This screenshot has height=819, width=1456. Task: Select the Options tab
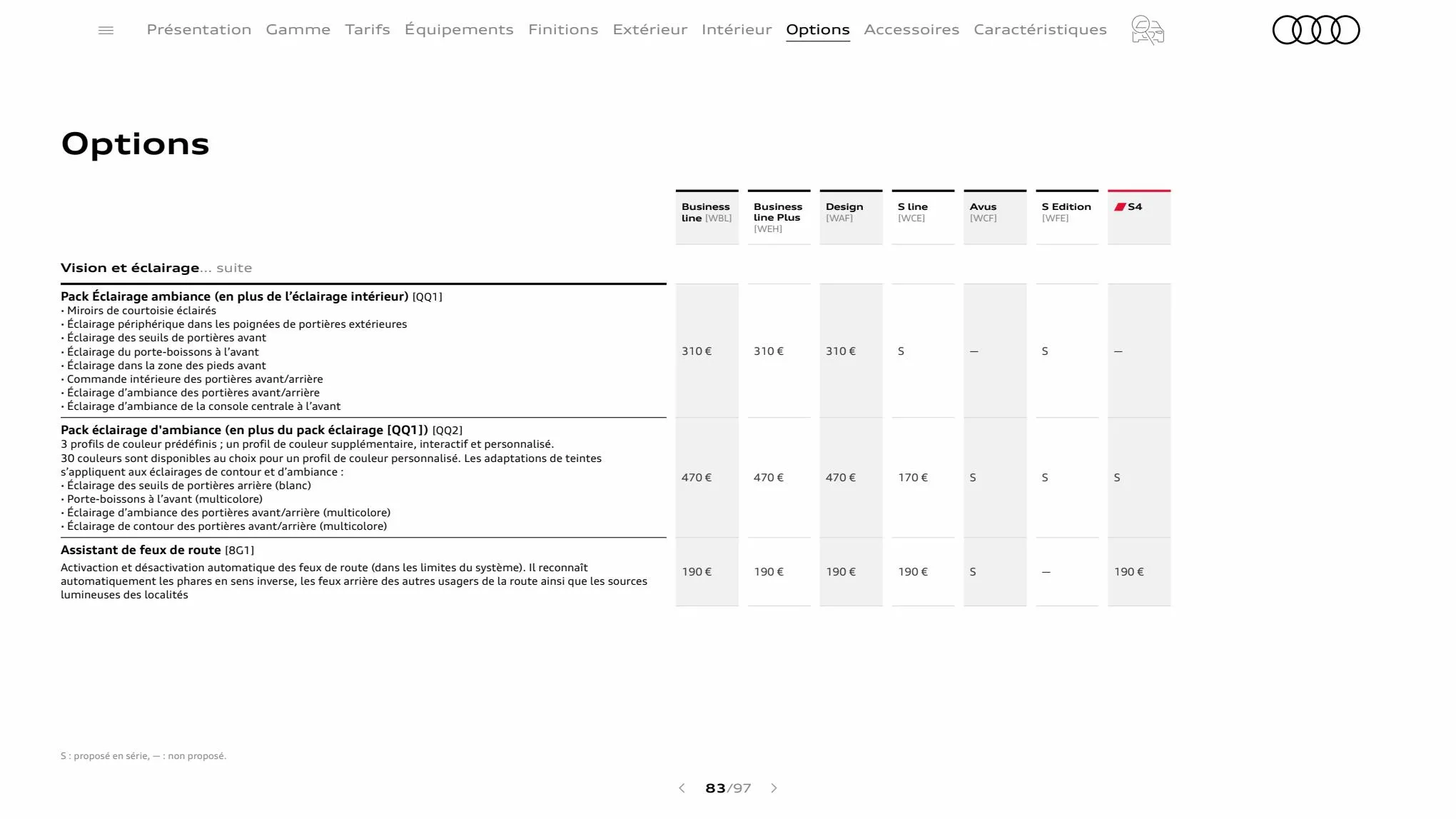[818, 30]
